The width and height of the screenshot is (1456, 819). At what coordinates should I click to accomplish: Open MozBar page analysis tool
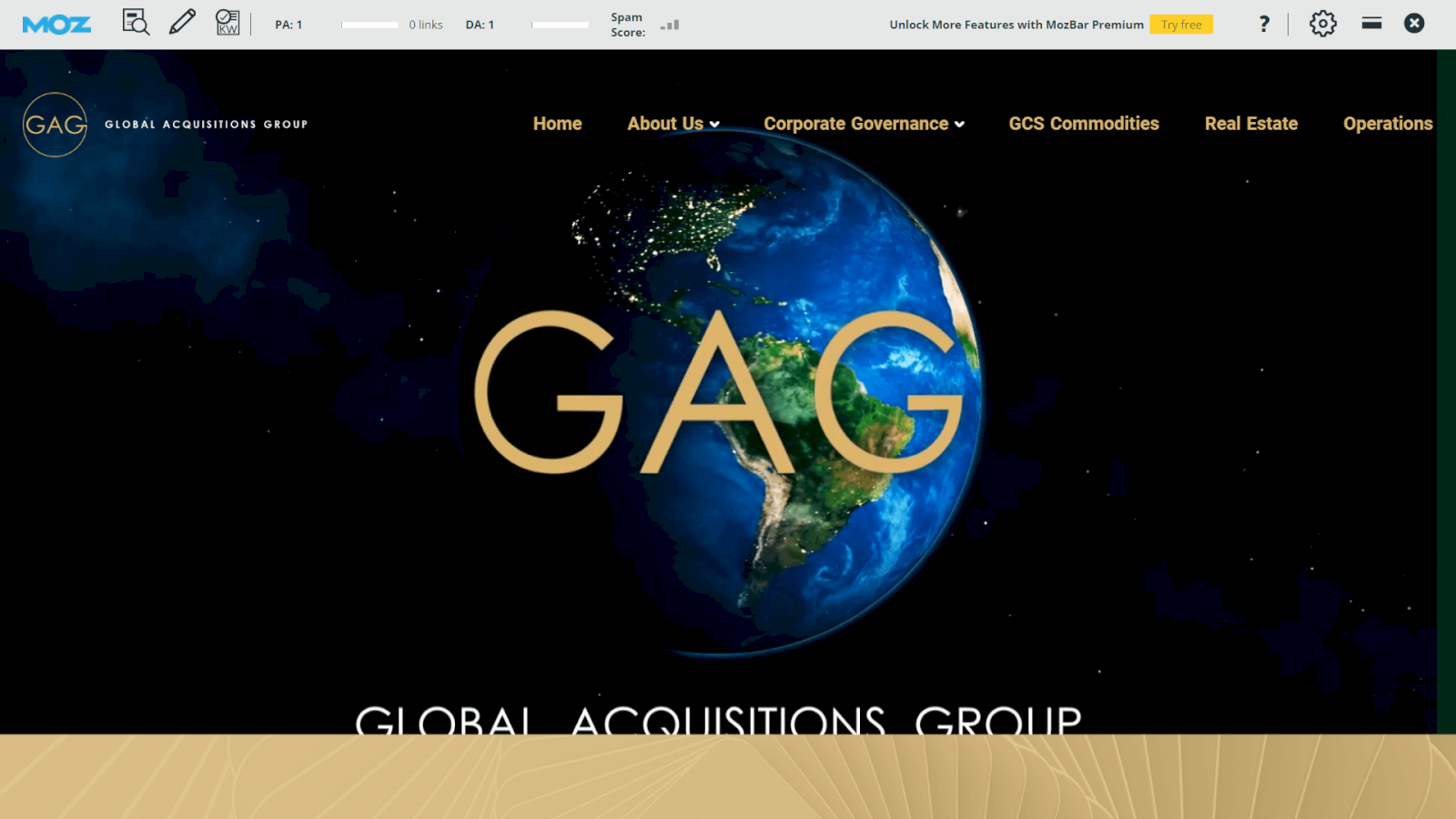coord(136,23)
